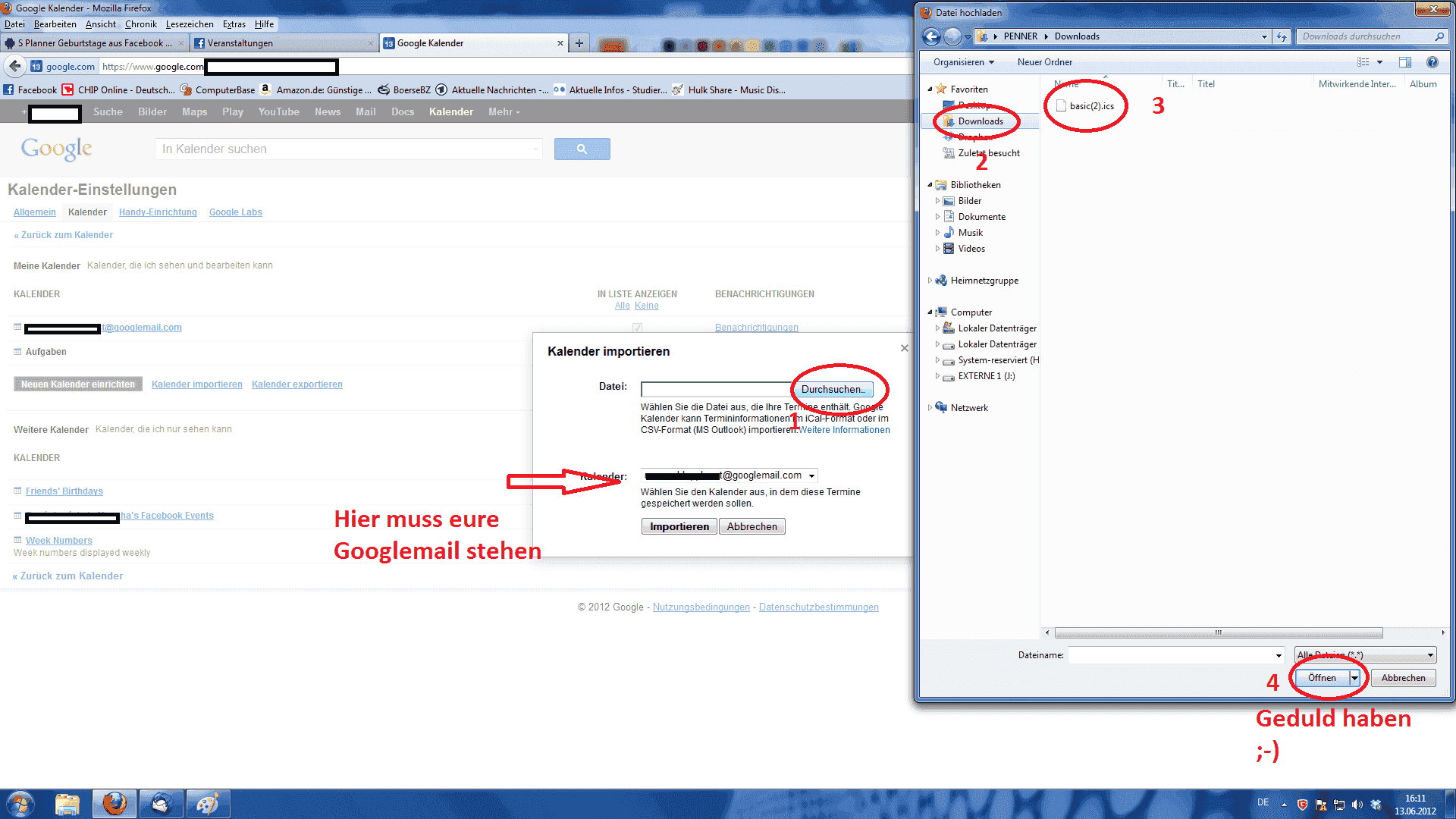1456x819 pixels.
Task: Switch to Google Labs settings tab
Action: pyautogui.click(x=236, y=212)
